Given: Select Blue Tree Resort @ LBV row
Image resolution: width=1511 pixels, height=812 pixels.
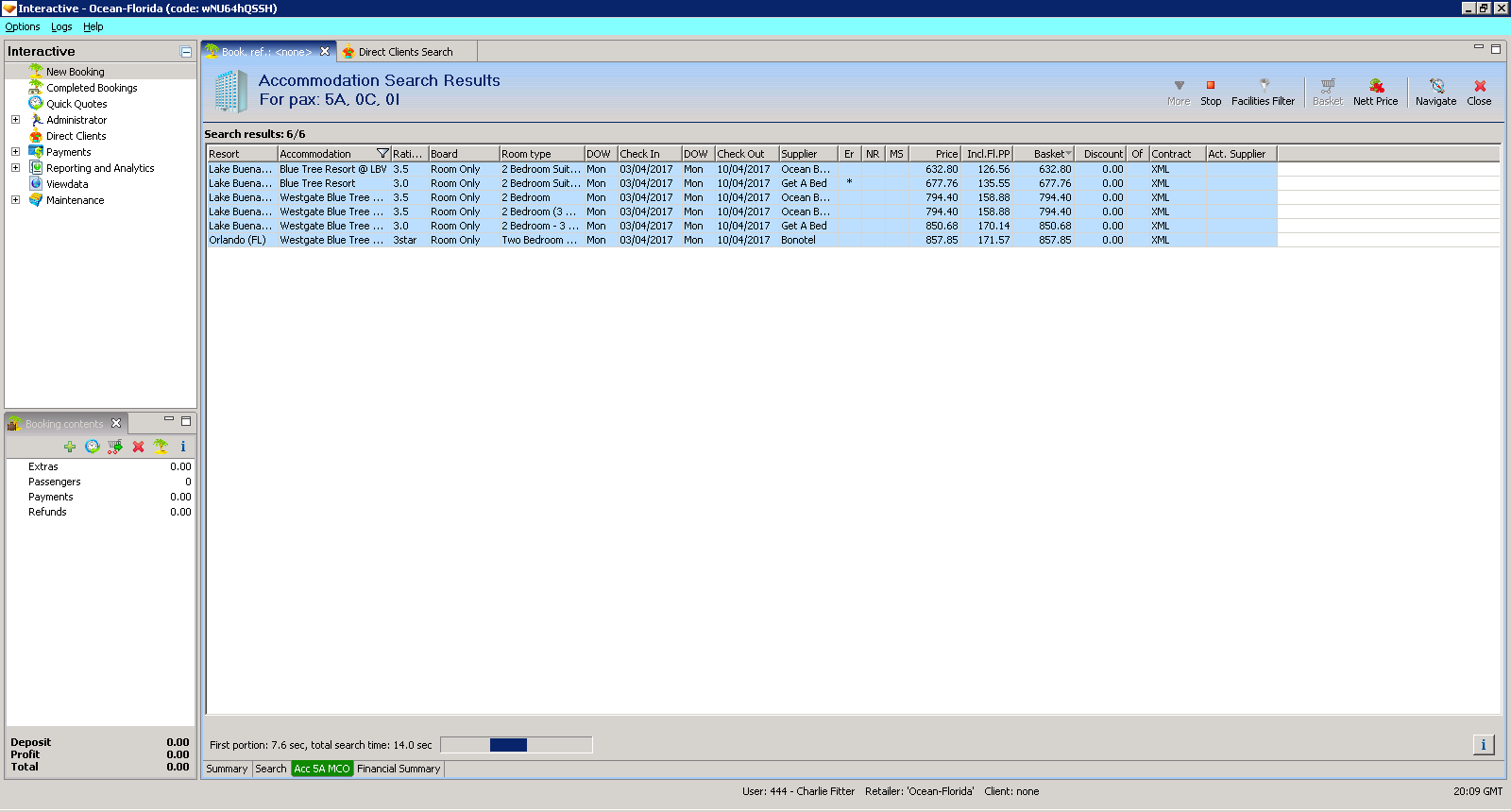Looking at the screenshot, I should [x=741, y=169].
